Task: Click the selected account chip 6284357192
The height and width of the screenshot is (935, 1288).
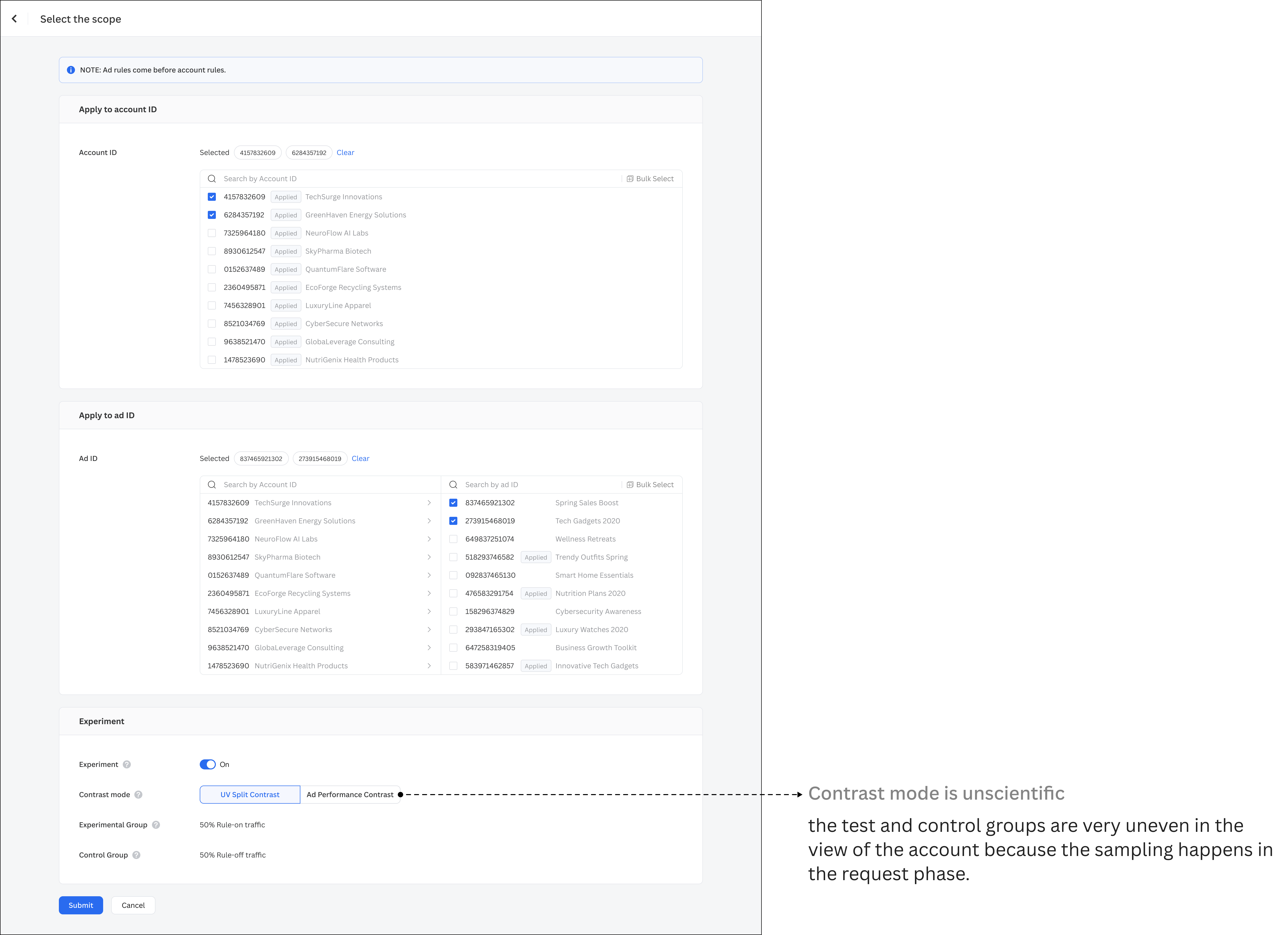Action: click(309, 152)
